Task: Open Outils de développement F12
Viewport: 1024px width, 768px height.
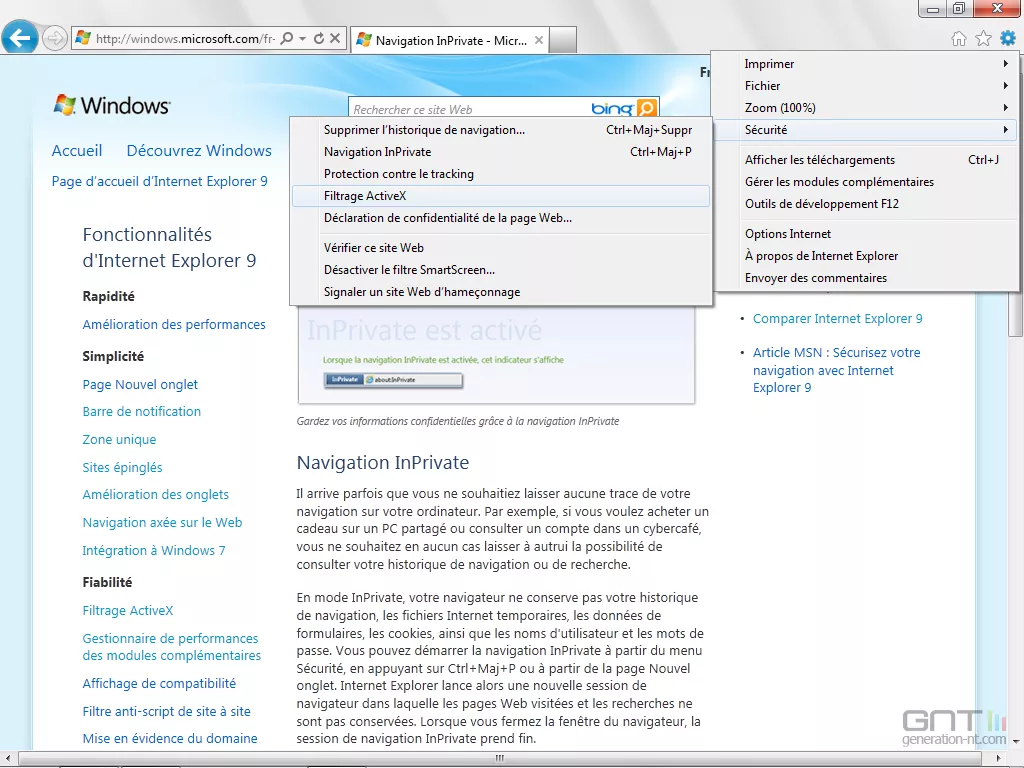Action: [867, 204]
